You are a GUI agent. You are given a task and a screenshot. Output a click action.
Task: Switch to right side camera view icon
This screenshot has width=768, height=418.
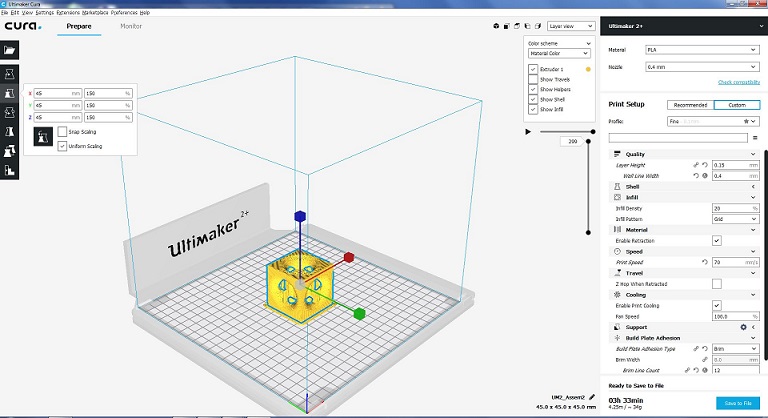point(538,26)
